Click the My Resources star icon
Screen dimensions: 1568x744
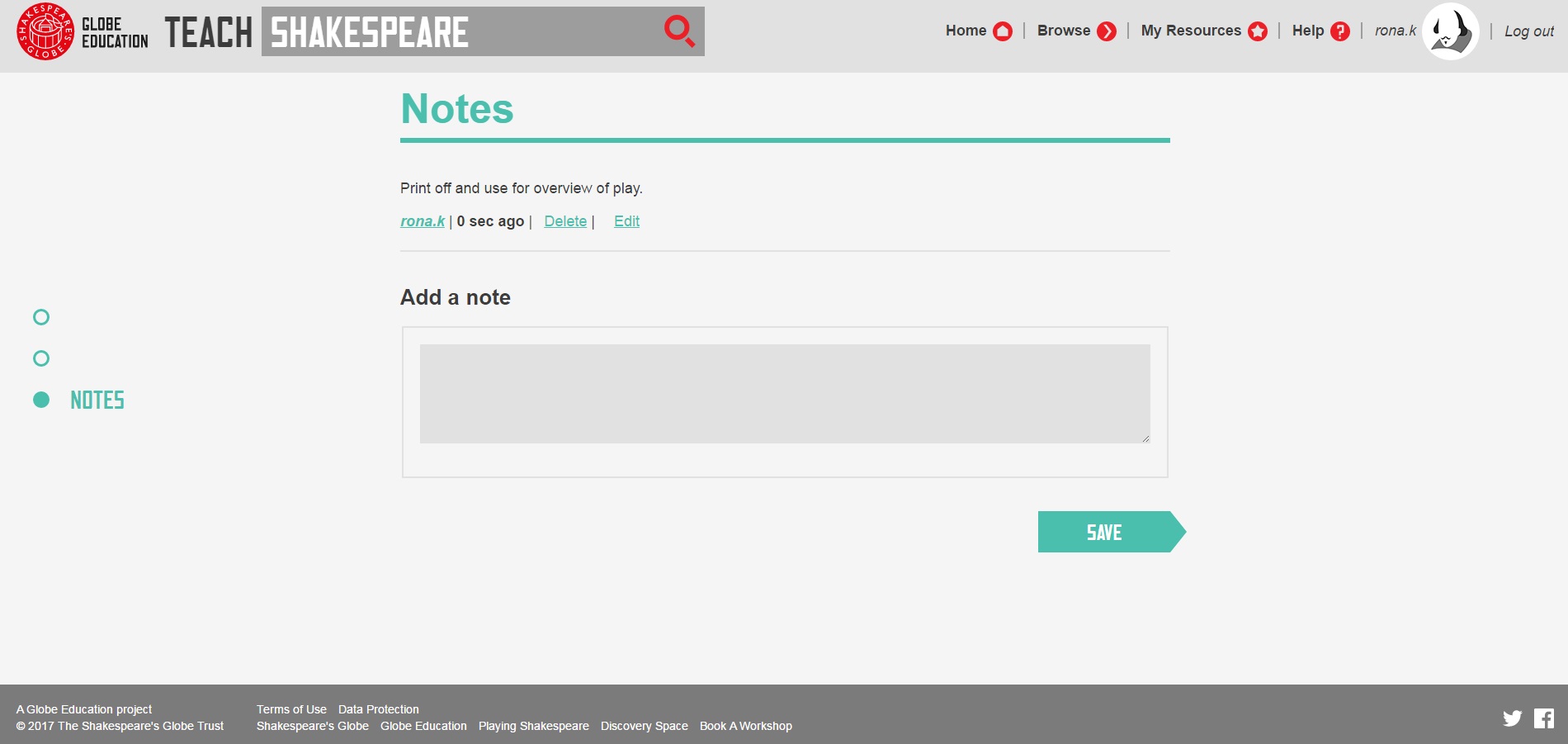point(1258,31)
